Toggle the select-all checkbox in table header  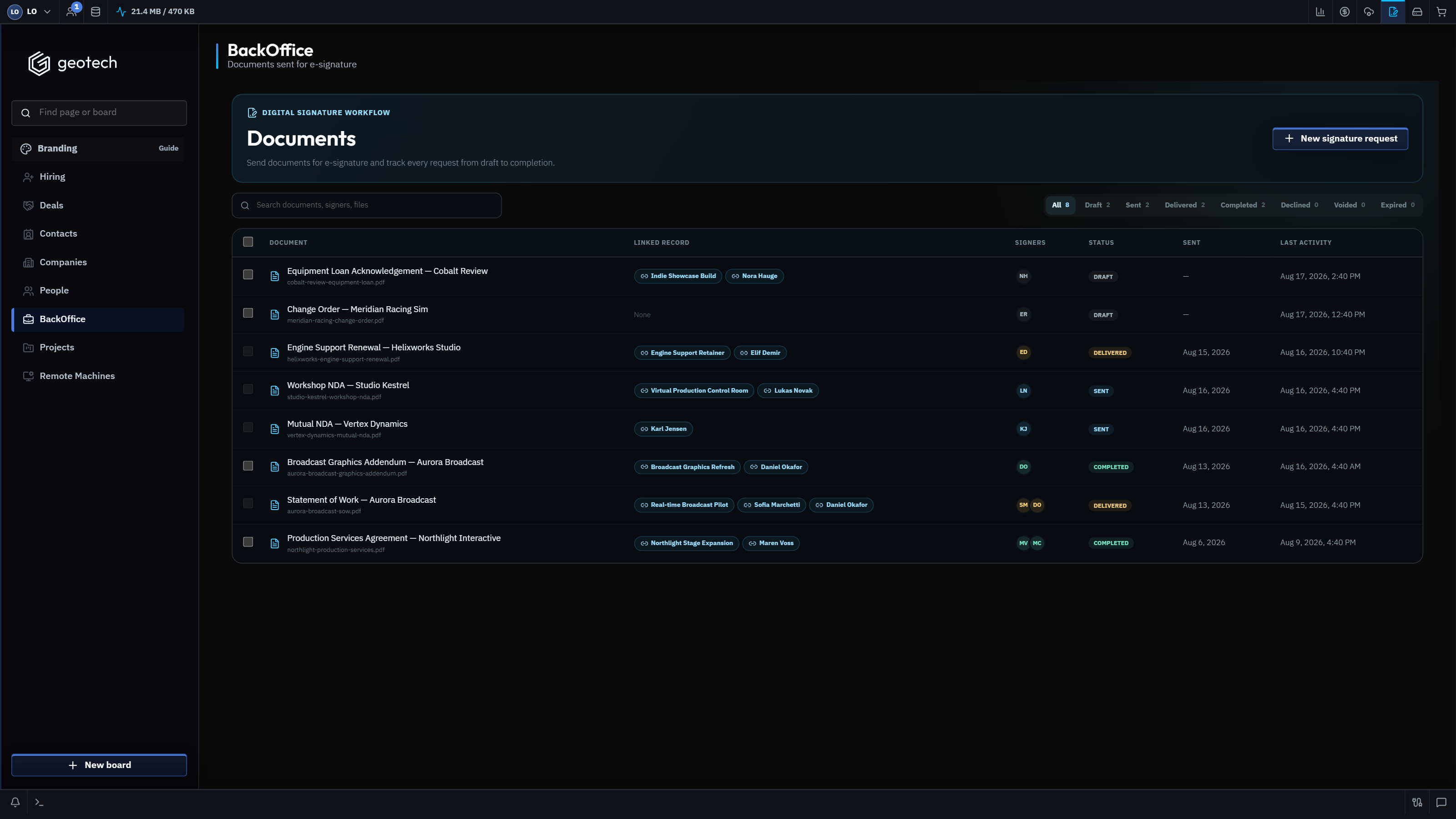248,242
